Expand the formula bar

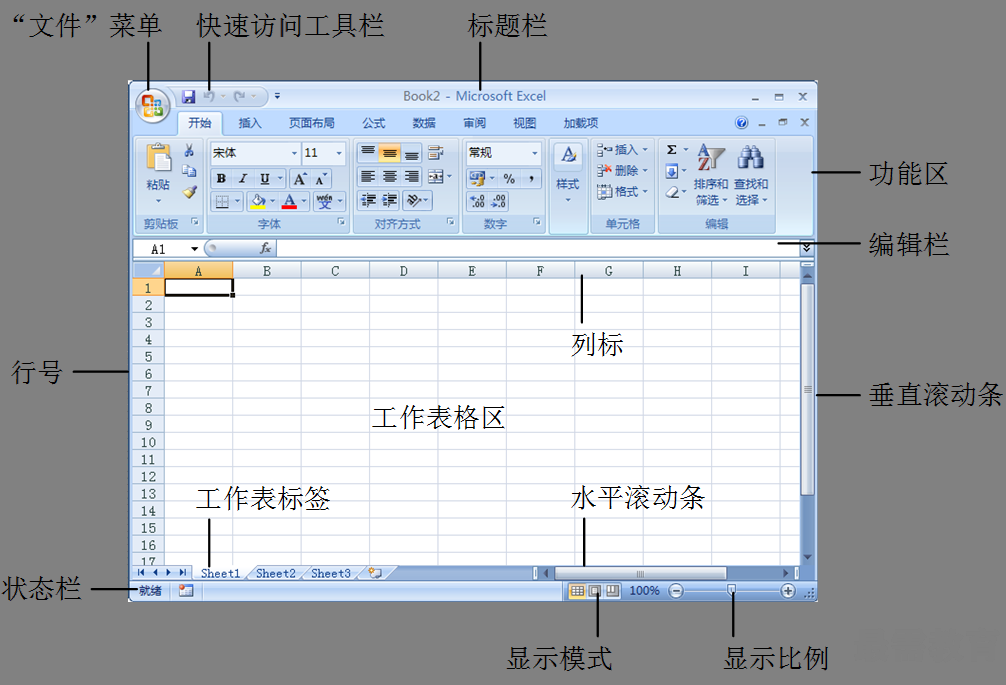click(806, 248)
